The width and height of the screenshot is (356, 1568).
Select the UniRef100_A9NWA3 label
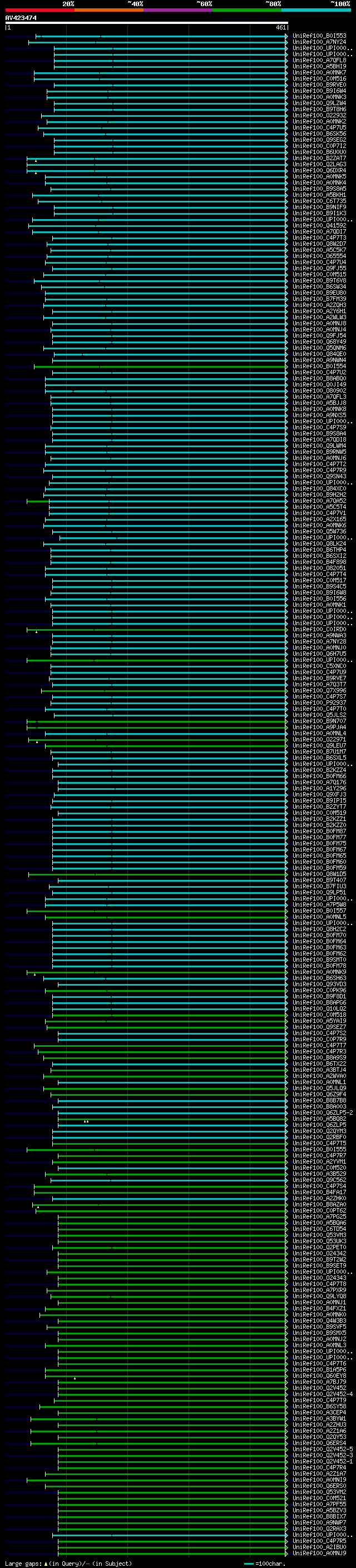coord(319,635)
